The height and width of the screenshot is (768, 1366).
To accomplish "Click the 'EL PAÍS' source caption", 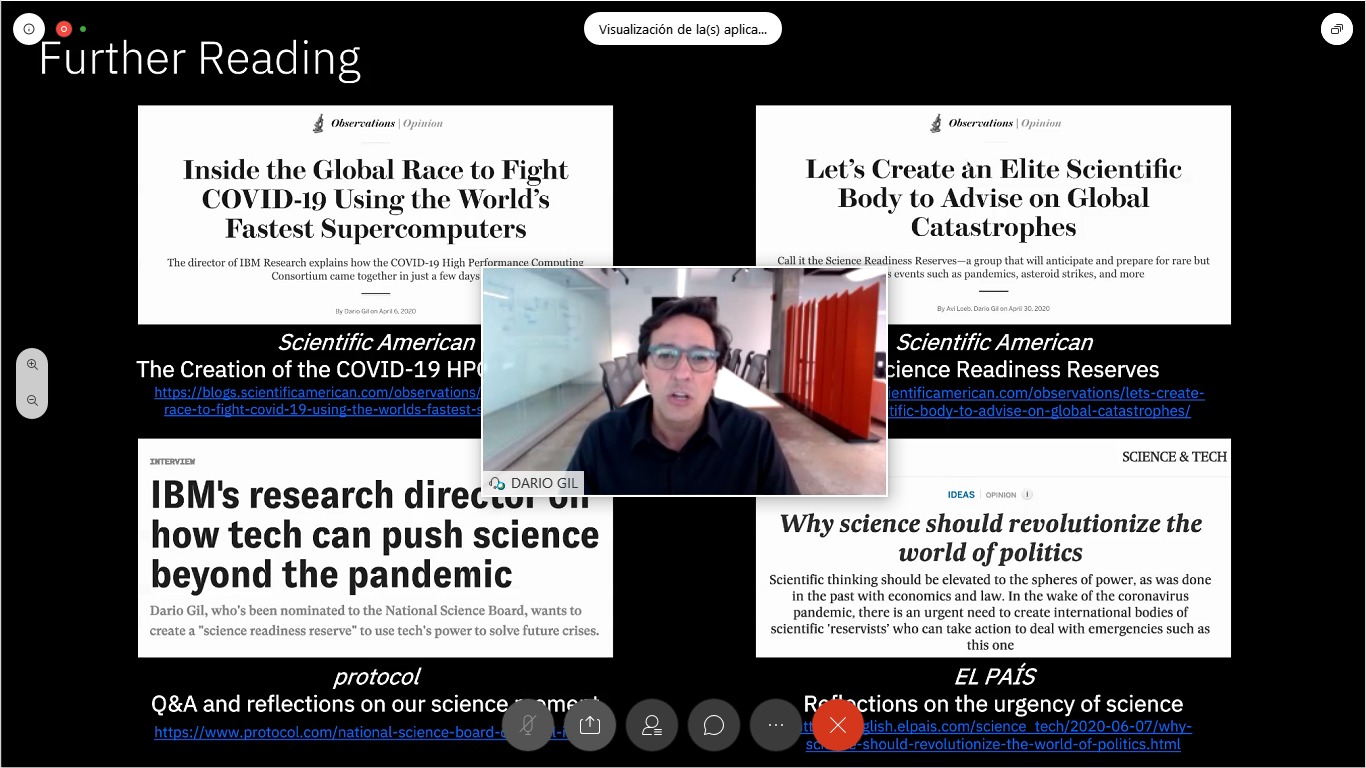I will pyautogui.click(x=994, y=677).
